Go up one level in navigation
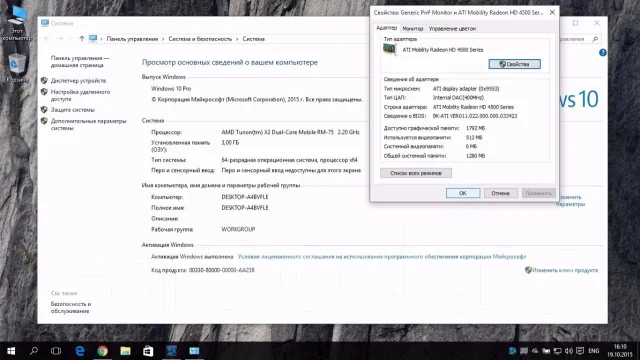 click(x=82, y=39)
